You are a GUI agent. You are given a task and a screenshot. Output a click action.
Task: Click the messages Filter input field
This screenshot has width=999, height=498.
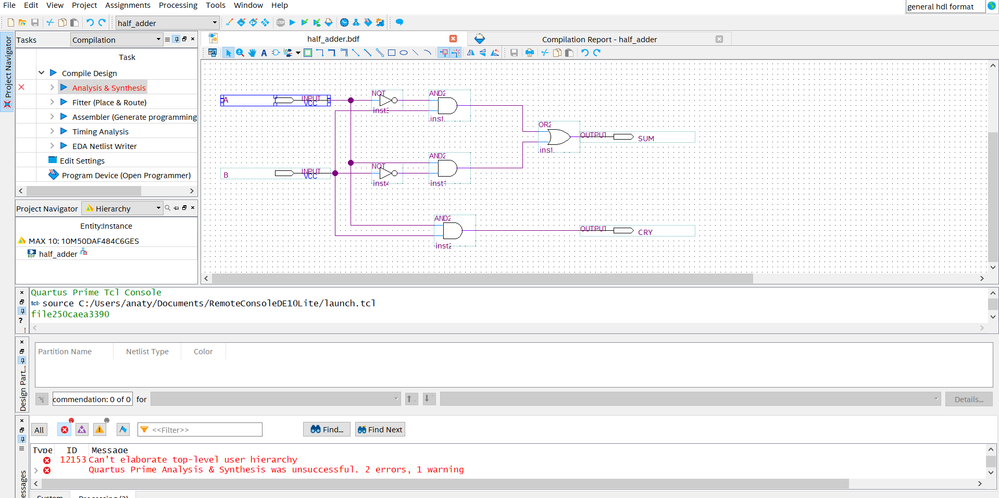204,429
